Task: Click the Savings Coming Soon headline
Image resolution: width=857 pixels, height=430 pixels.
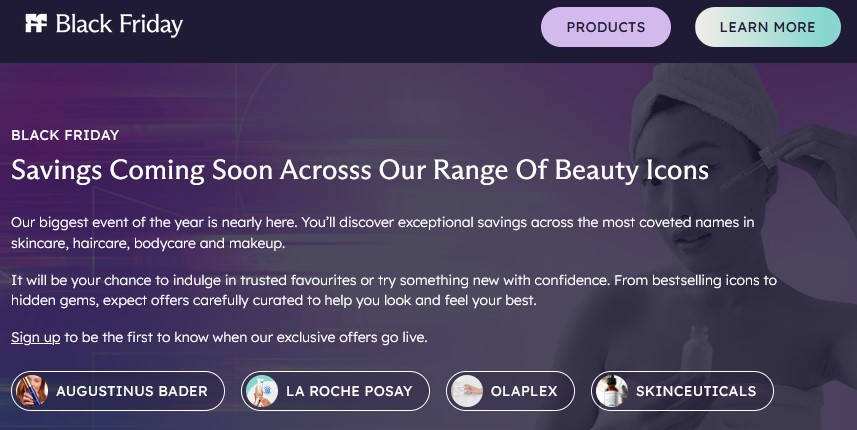Action: 360,170
